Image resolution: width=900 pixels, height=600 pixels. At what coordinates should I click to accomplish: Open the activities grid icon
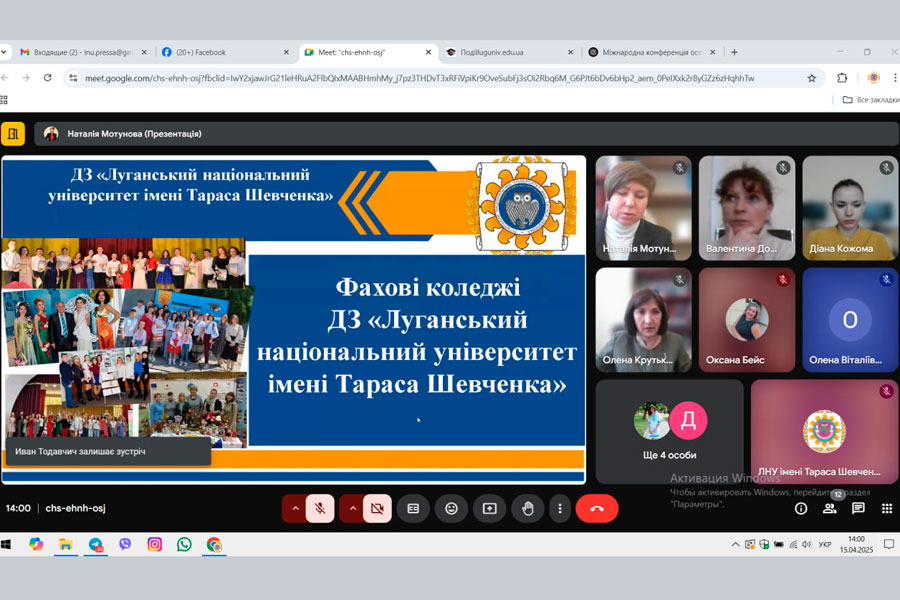coord(886,508)
